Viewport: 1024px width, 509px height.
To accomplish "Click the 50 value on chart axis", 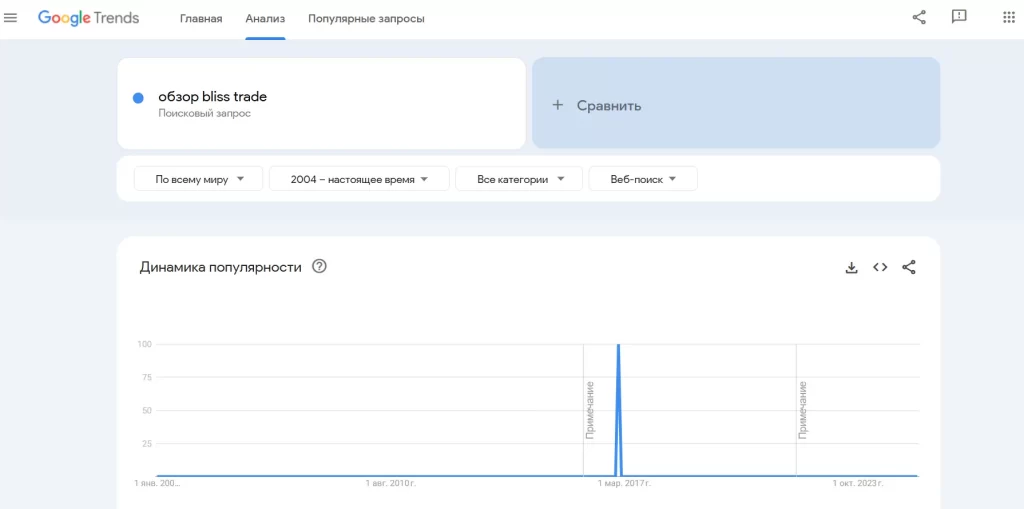I will point(145,410).
